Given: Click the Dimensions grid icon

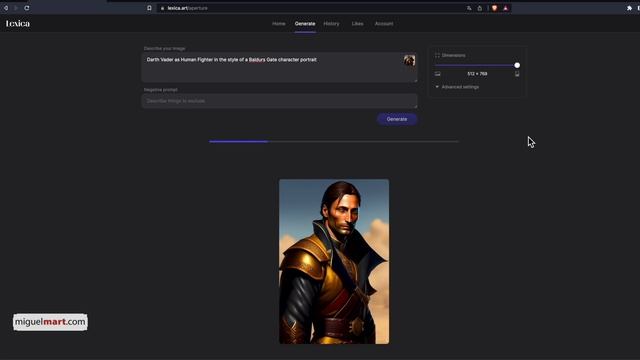Looking at the screenshot, I should tap(437, 56).
